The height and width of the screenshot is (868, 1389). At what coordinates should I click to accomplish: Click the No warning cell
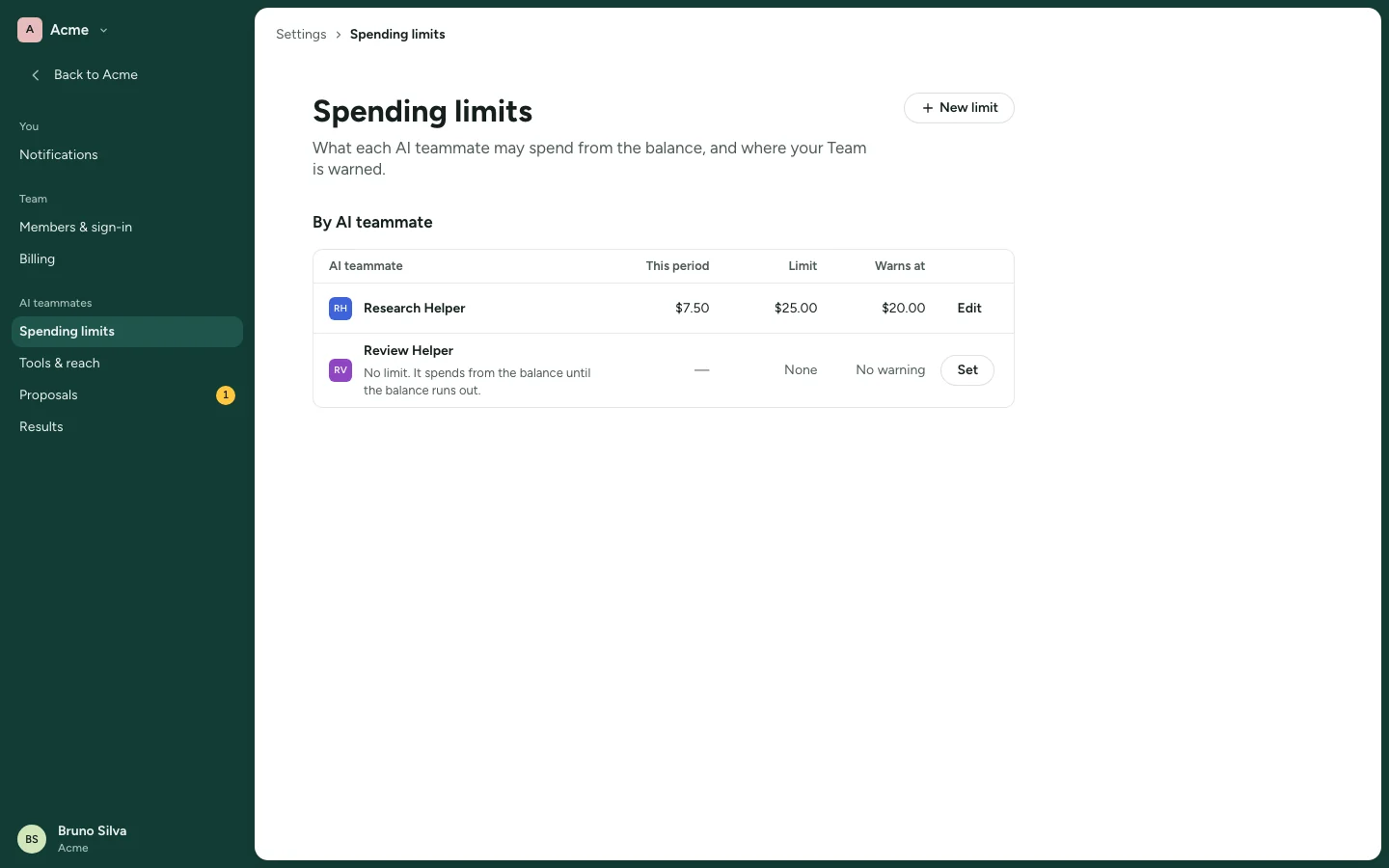[x=890, y=370]
